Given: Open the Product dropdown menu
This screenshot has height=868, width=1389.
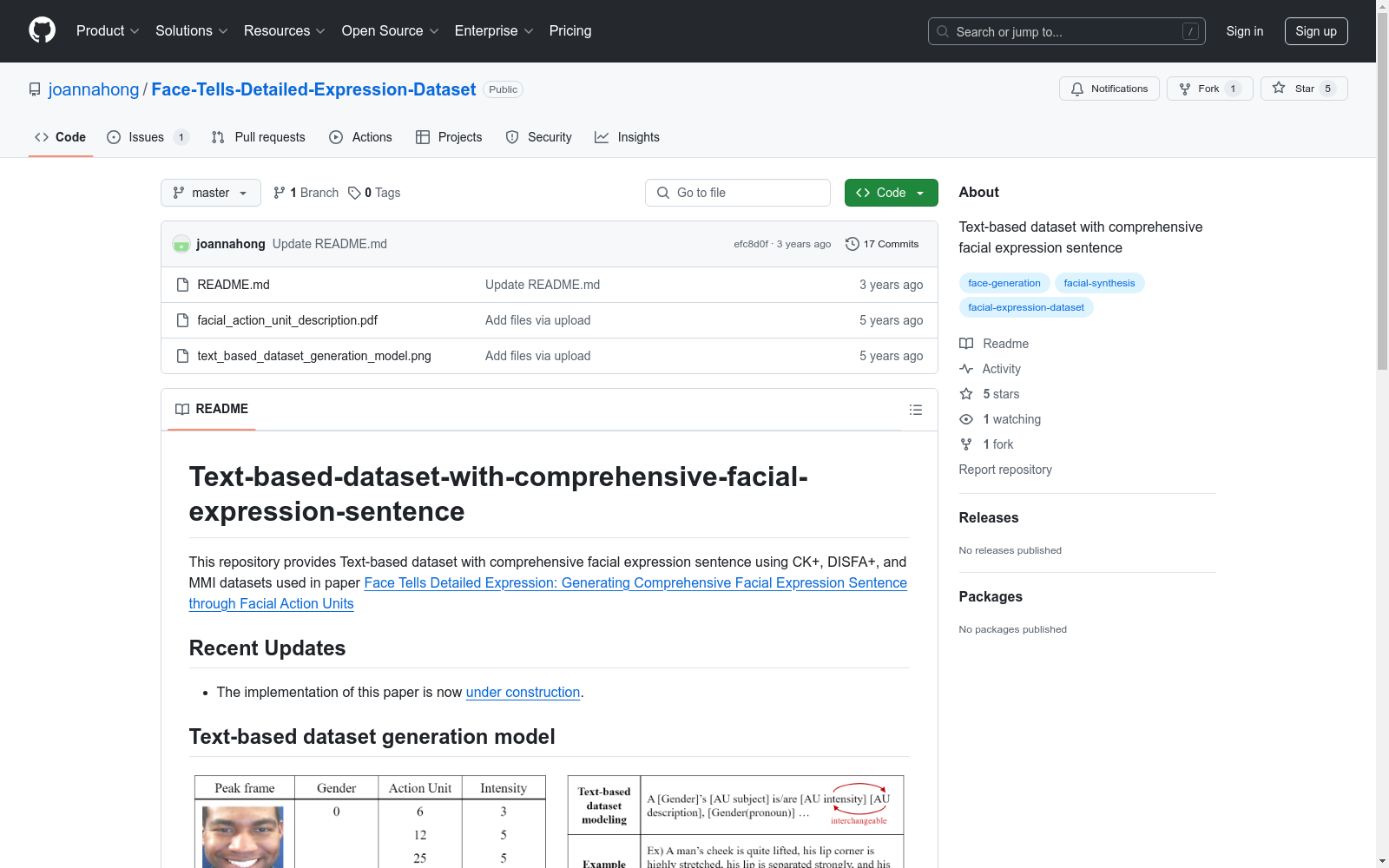Looking at the screenshot, I should pyautogui.click(x=108, y=31).
